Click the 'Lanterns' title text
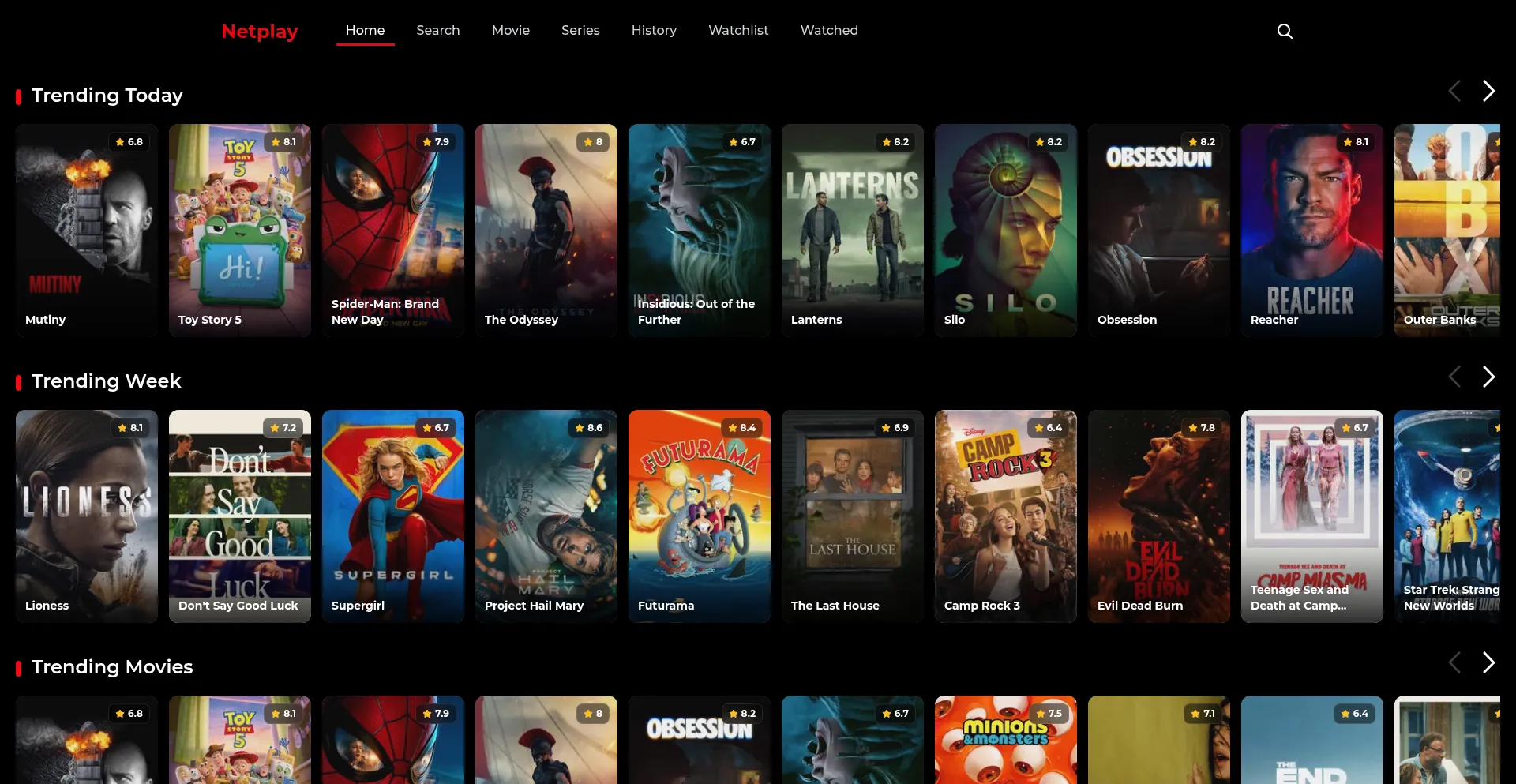The image size is (1516, 784). [816, 320]
